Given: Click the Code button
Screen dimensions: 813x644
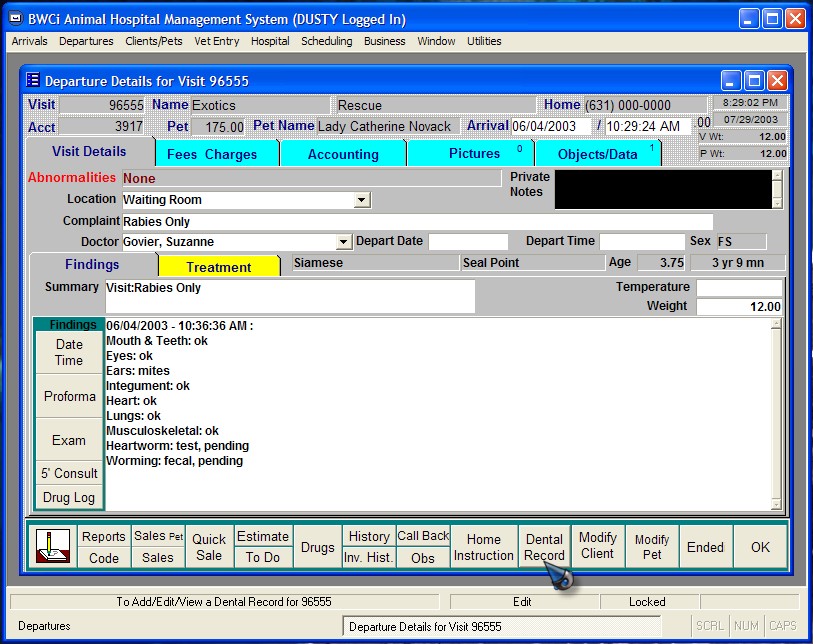Looking at the screenshot, I should click(104, 558).
